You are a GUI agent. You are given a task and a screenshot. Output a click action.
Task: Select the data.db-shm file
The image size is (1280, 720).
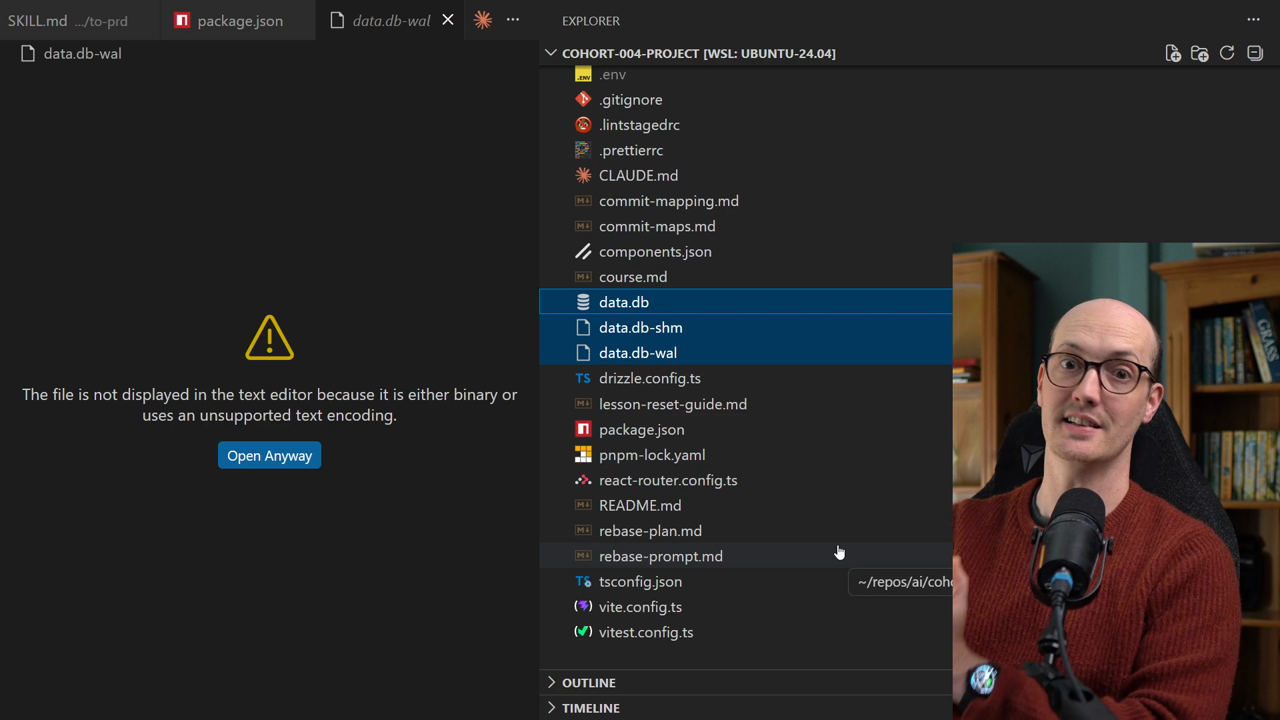coord(641,328)
